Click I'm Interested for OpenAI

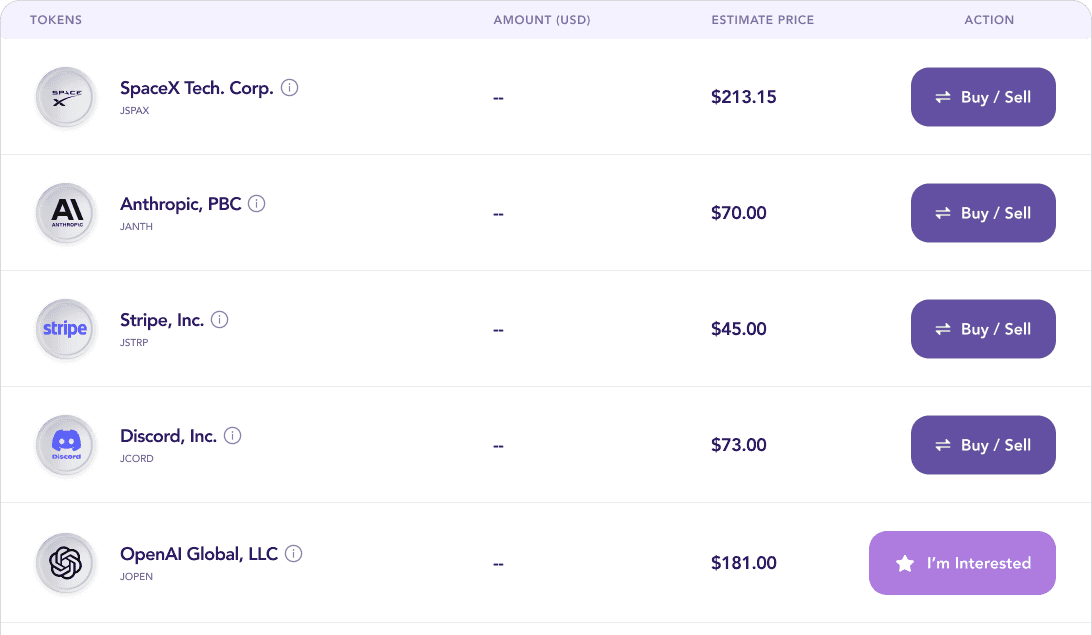[962, 563]
